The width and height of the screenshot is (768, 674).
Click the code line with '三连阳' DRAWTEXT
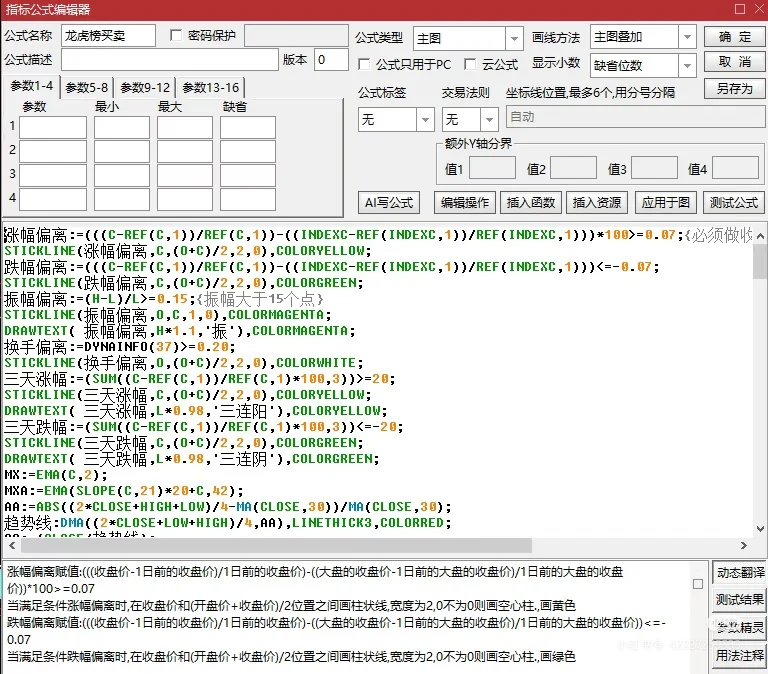click(x=196, y=410)
